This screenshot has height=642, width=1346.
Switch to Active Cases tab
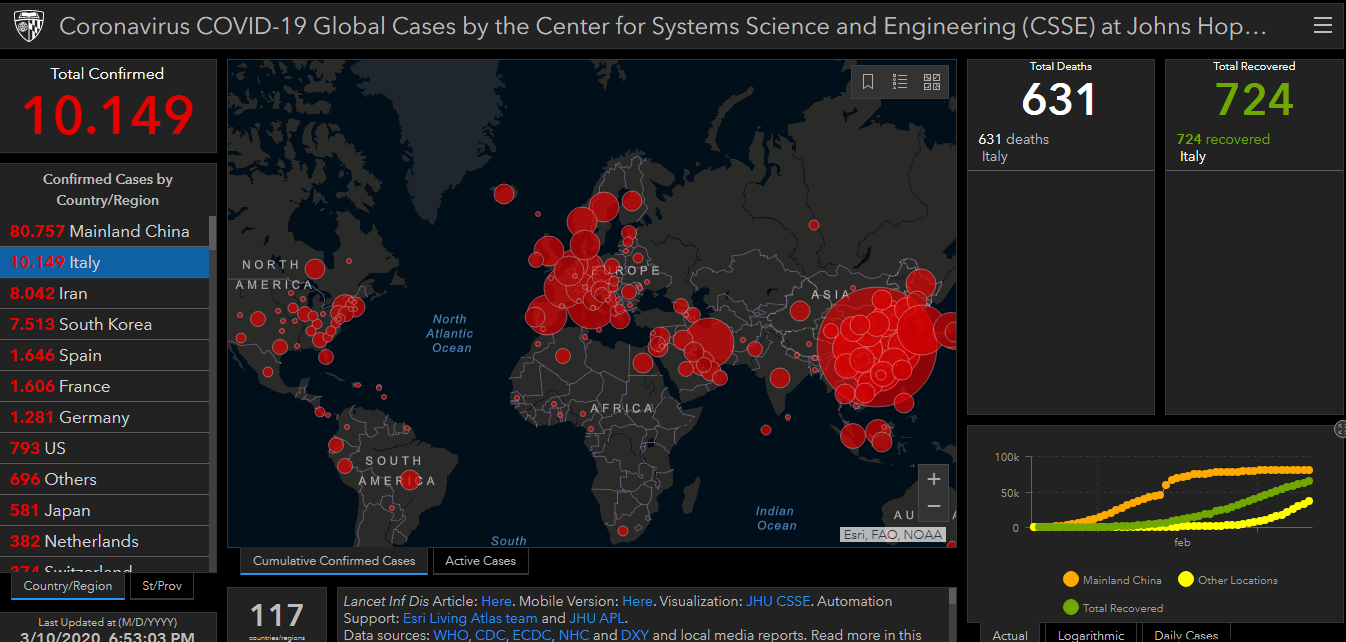click(480, 561)
